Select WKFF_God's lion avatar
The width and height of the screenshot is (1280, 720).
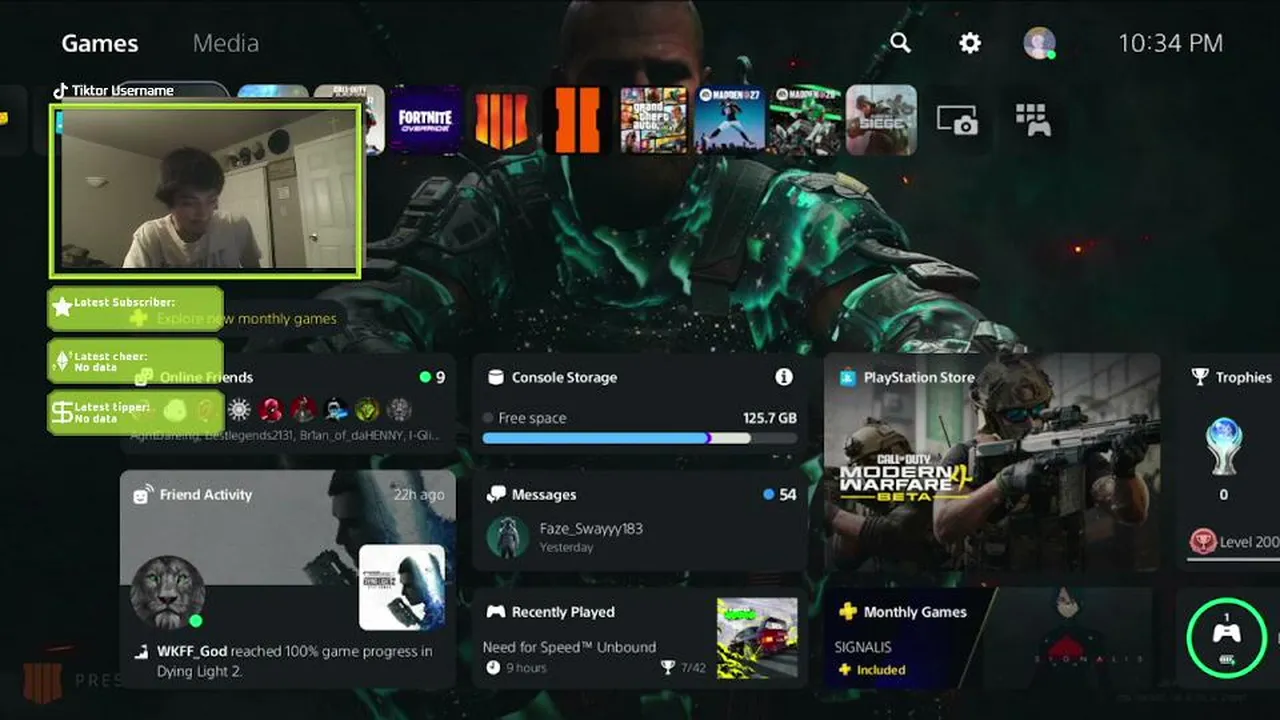[168, 593]
